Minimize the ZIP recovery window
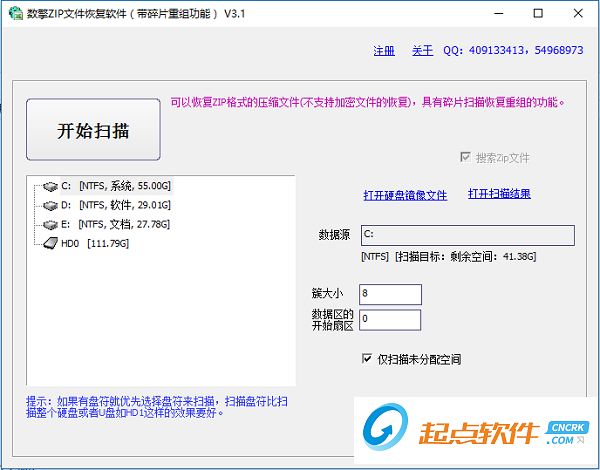 (498, 13)
